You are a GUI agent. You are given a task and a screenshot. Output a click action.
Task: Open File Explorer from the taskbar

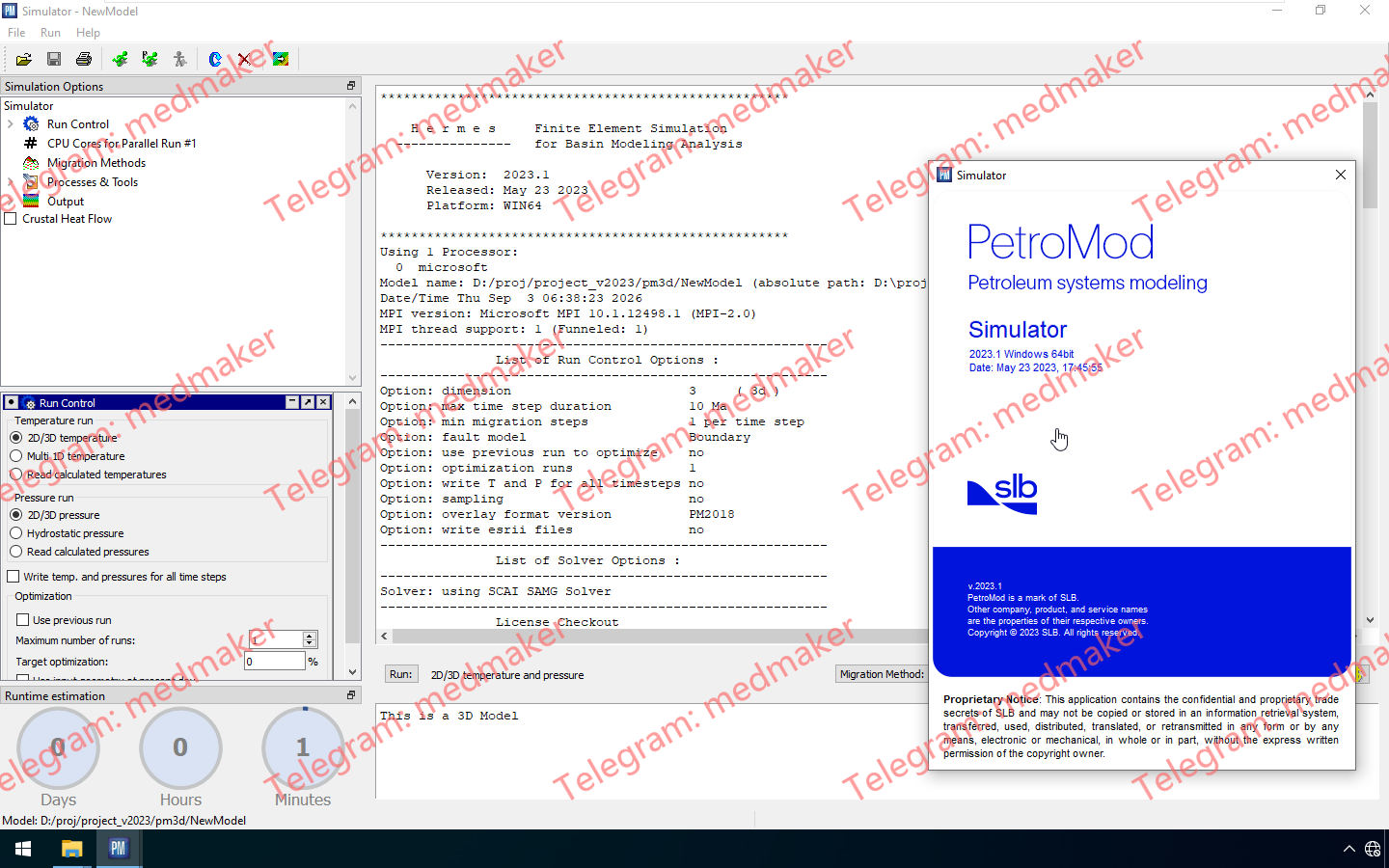tap(71, 849)
